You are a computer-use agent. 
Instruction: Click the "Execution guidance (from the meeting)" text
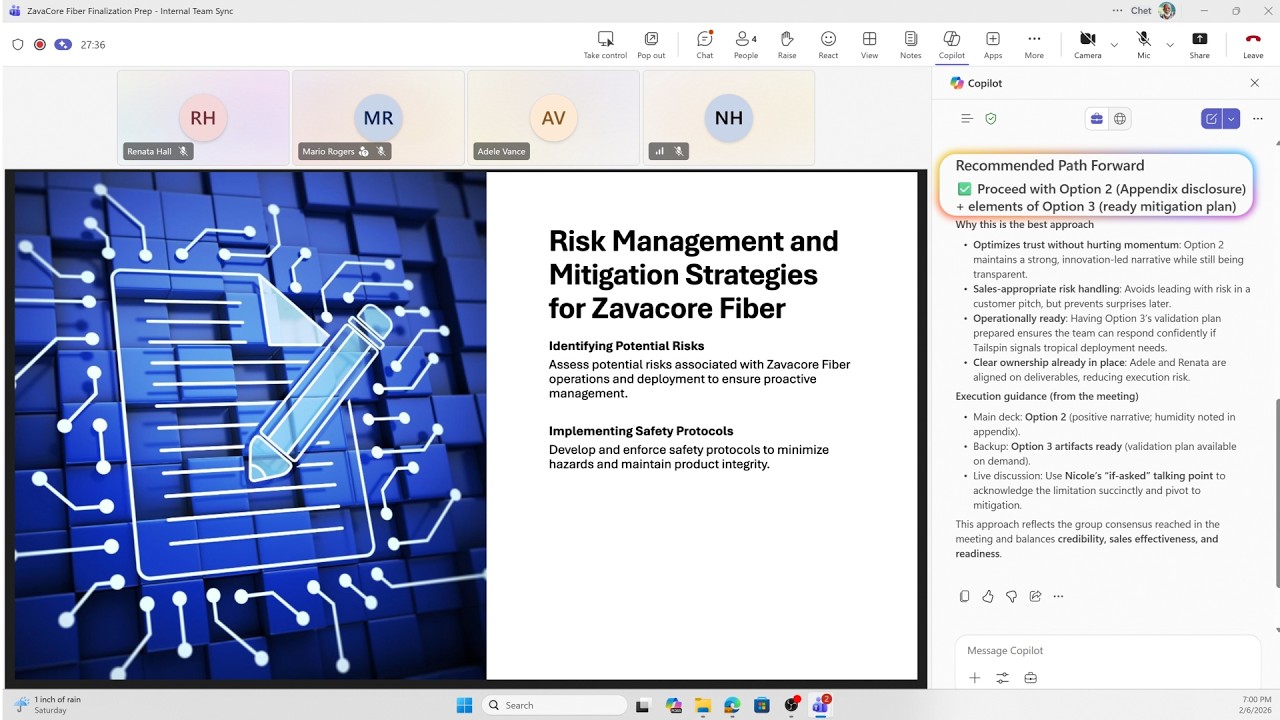coord(1047,397)
